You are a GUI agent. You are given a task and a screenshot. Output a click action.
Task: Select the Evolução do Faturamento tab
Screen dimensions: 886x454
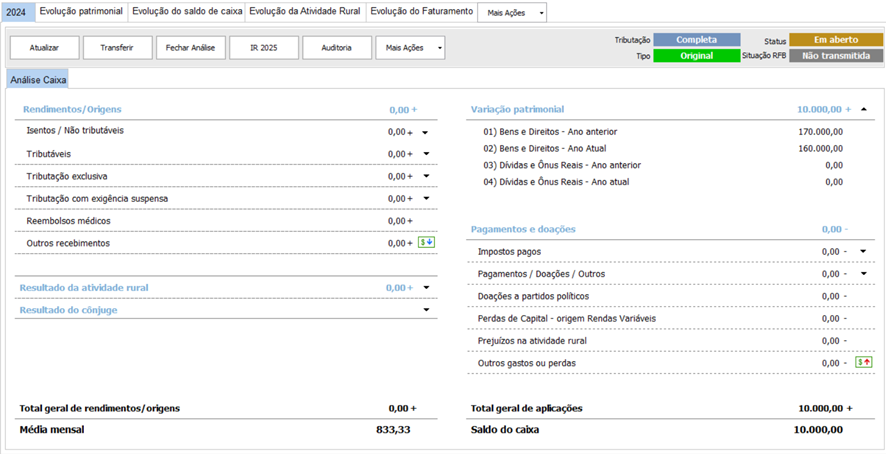(420, 11)
